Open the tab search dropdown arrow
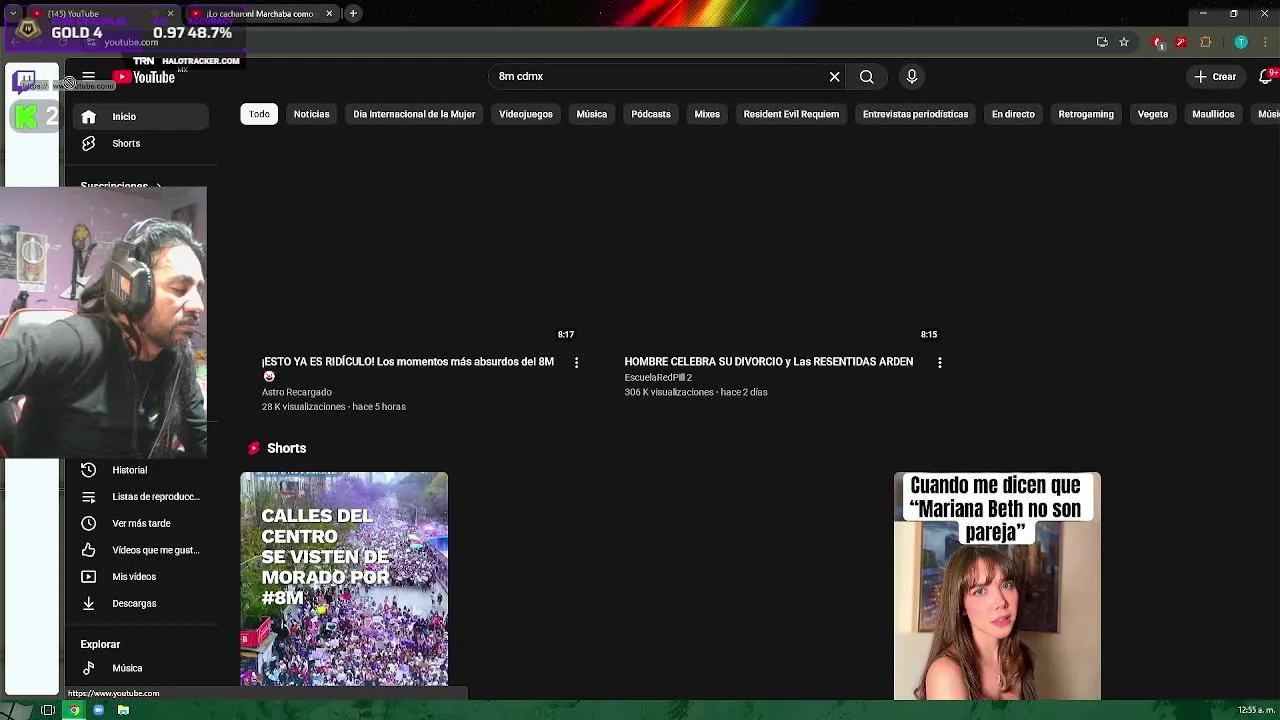 coord(12,14)
